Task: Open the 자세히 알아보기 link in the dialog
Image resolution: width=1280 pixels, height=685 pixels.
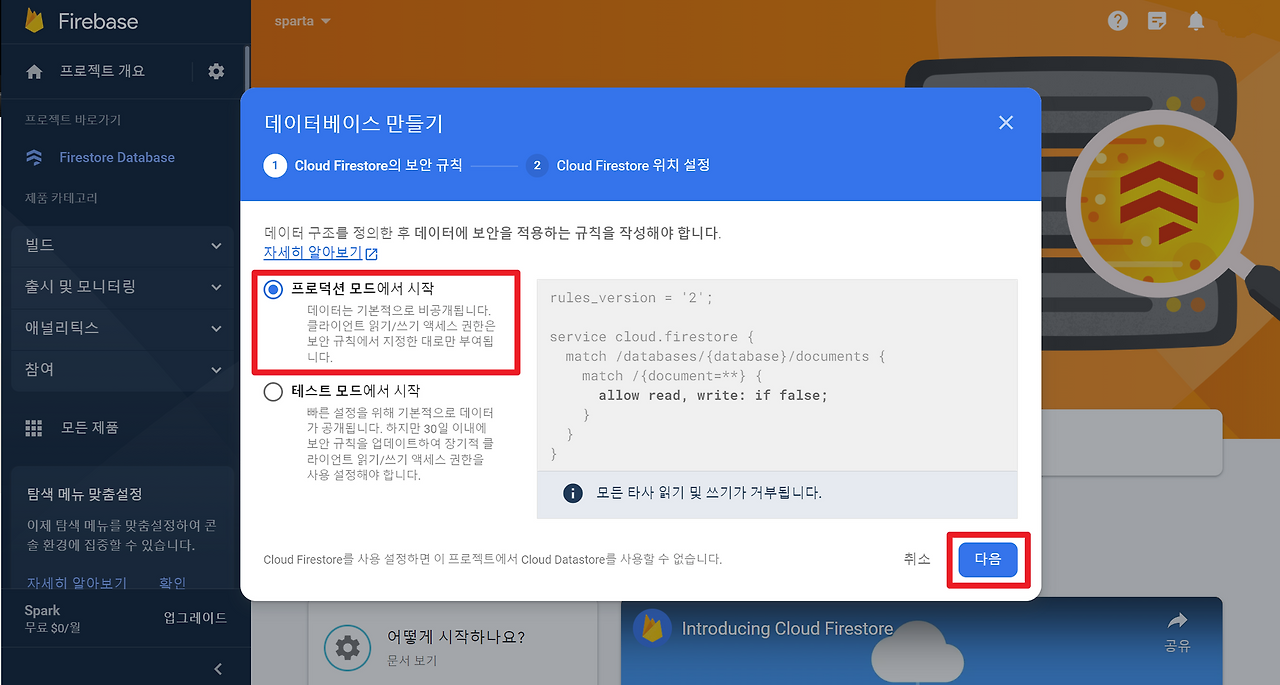Action: [313, 252]
